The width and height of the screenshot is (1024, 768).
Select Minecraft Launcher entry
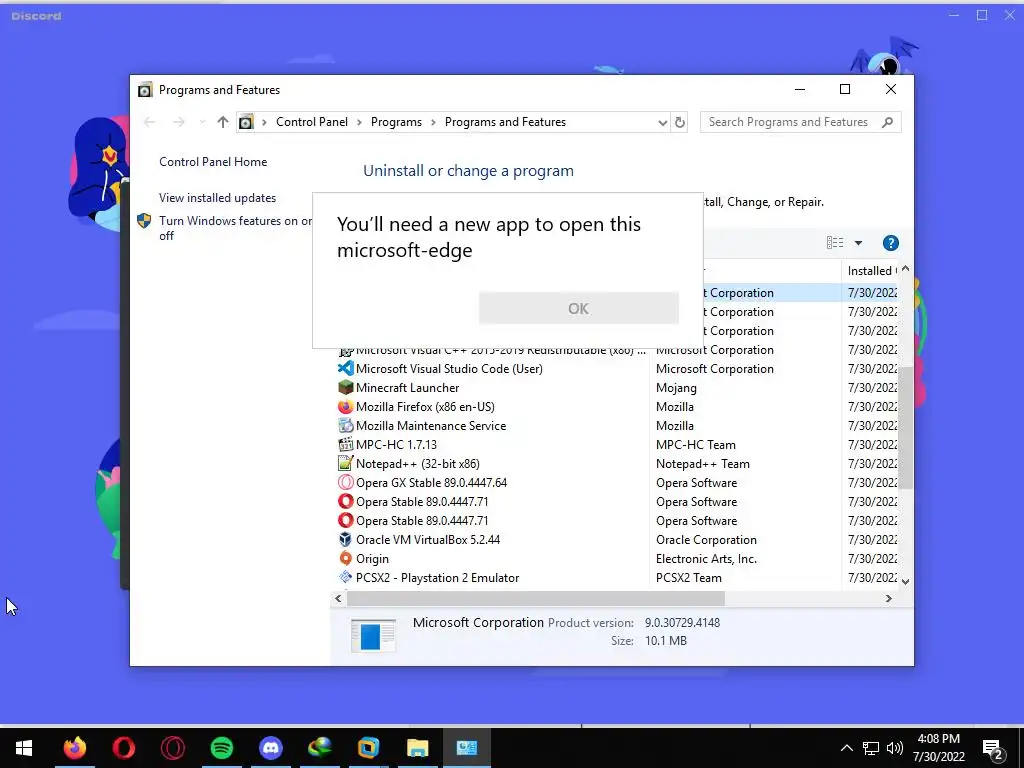point(407,388)
